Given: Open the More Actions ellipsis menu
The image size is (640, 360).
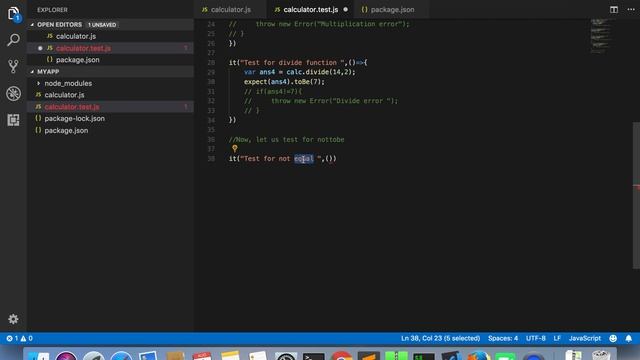Looking at the screenshot, I should (x=631, y=9).
